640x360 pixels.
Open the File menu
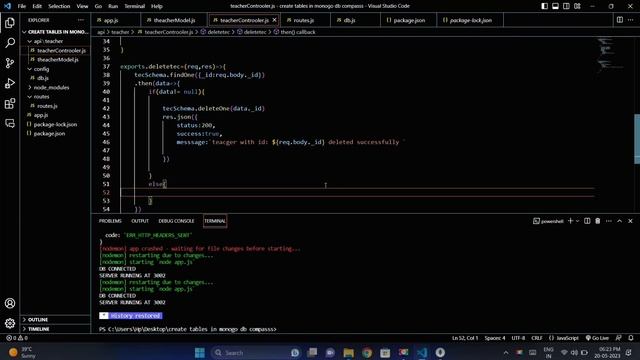[22, 6]
